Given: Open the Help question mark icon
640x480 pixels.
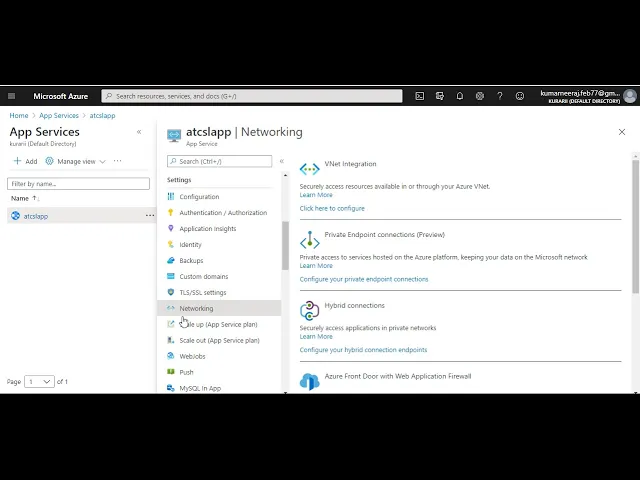Looking at the screenshot, I should coord(500,96).
